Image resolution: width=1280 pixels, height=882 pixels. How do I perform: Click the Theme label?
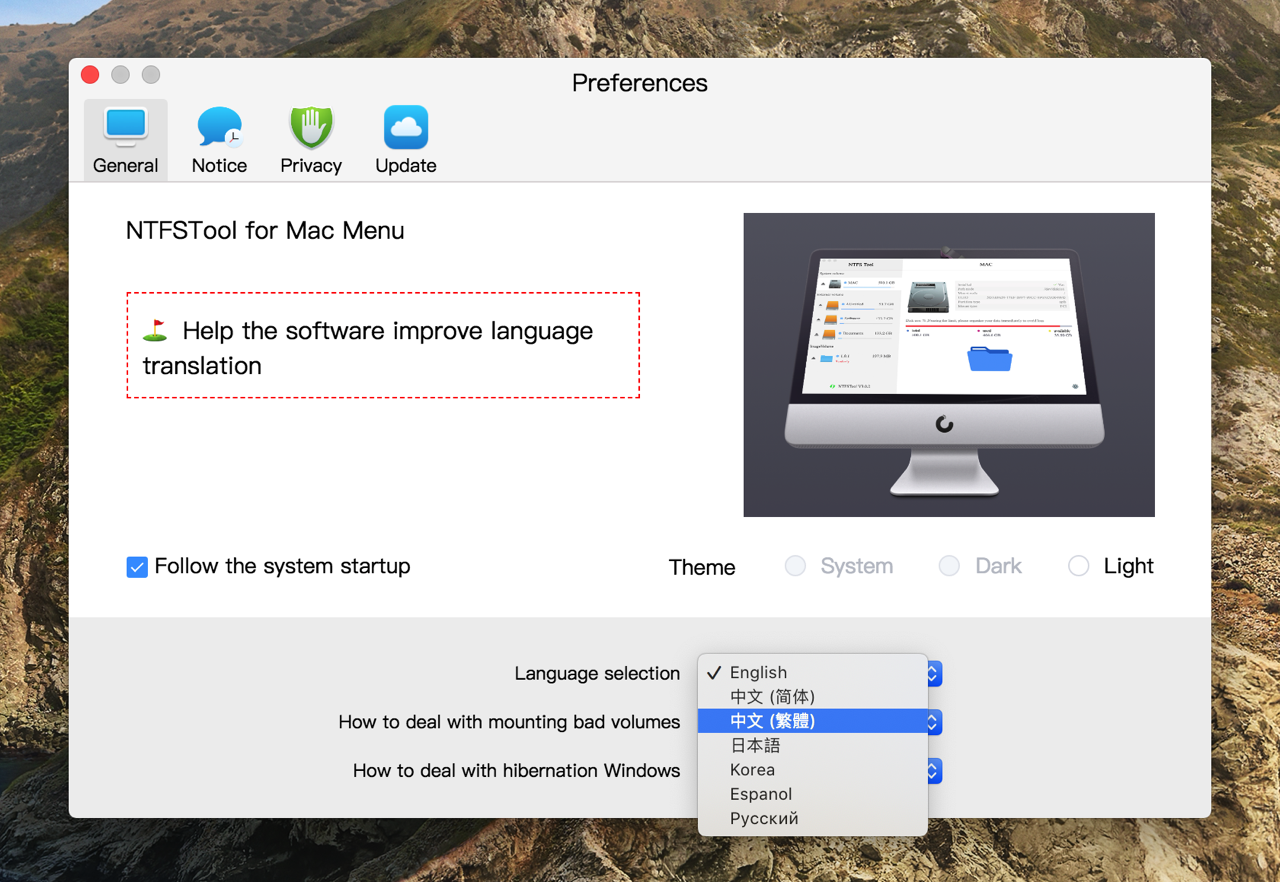(702, 568)
